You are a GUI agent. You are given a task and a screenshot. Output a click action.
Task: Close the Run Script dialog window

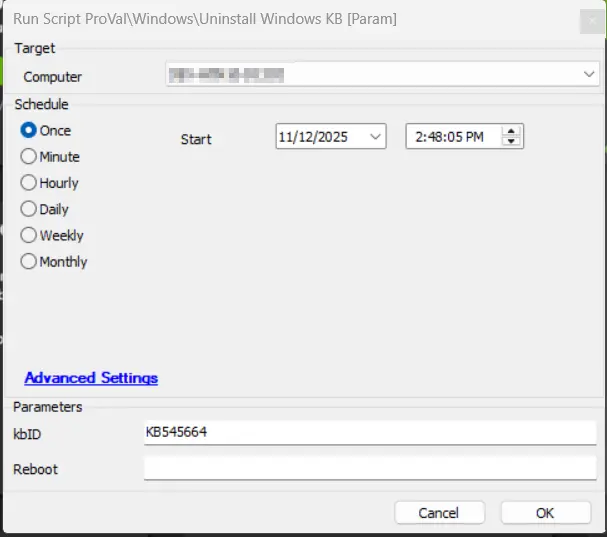tap(590, 19)
